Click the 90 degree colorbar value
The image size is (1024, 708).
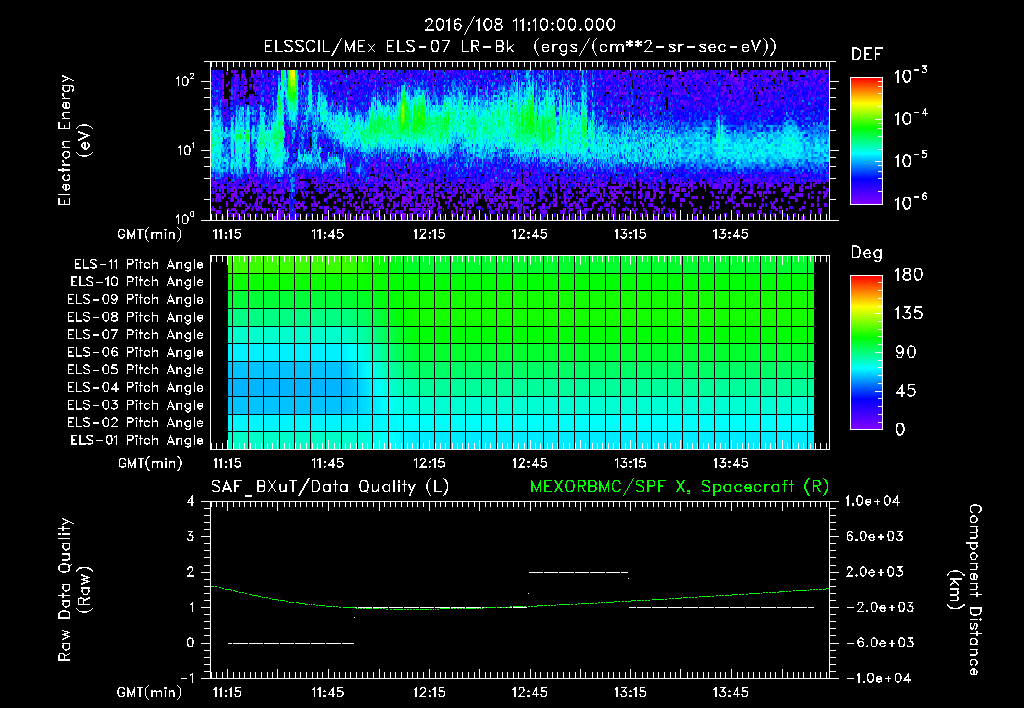click(906, 353)
